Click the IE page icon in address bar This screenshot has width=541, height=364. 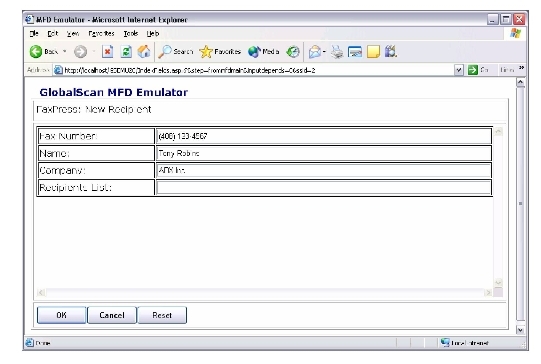coord(58,70)
